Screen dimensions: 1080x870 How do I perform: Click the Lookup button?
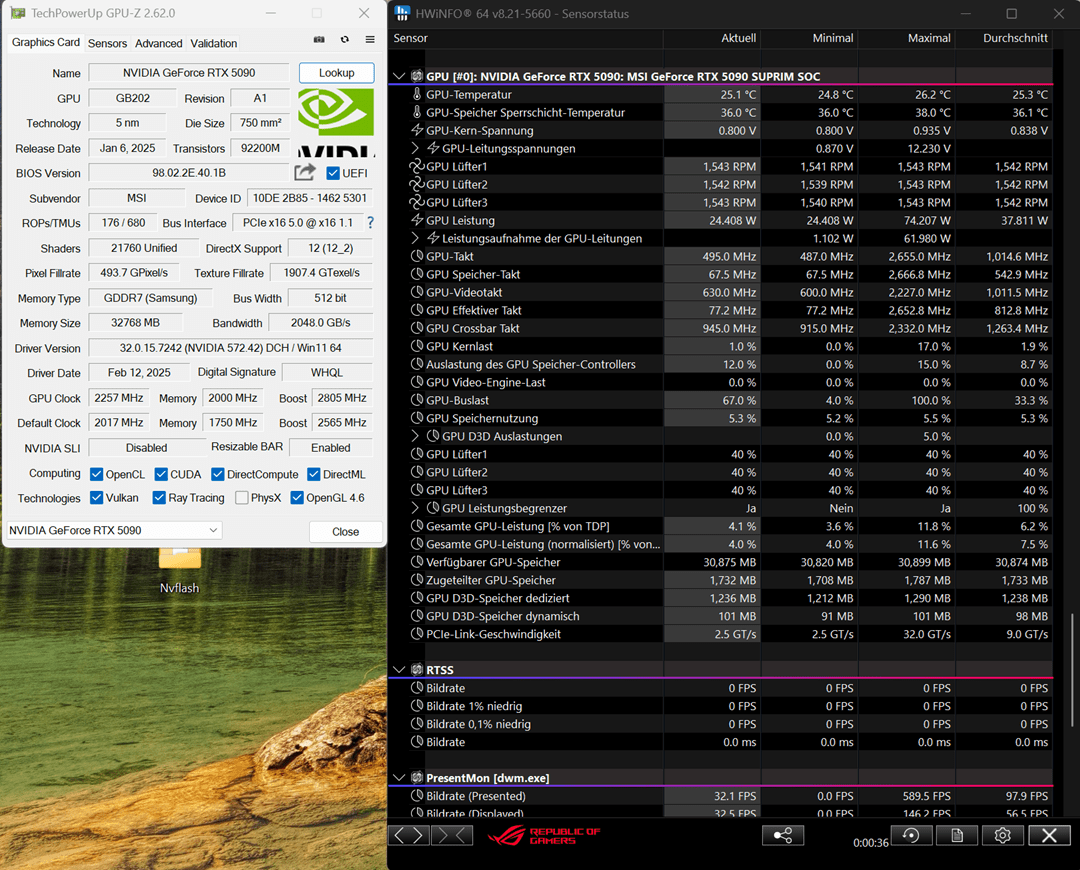336,72
